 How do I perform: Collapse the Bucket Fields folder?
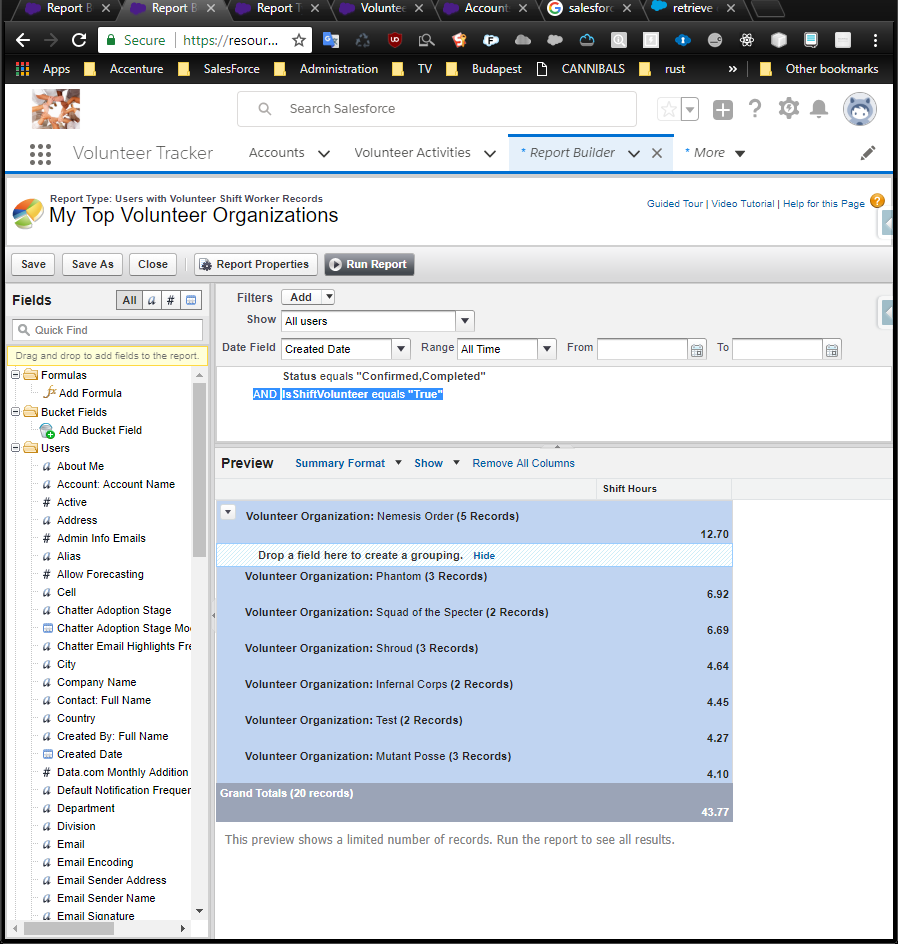16,412
